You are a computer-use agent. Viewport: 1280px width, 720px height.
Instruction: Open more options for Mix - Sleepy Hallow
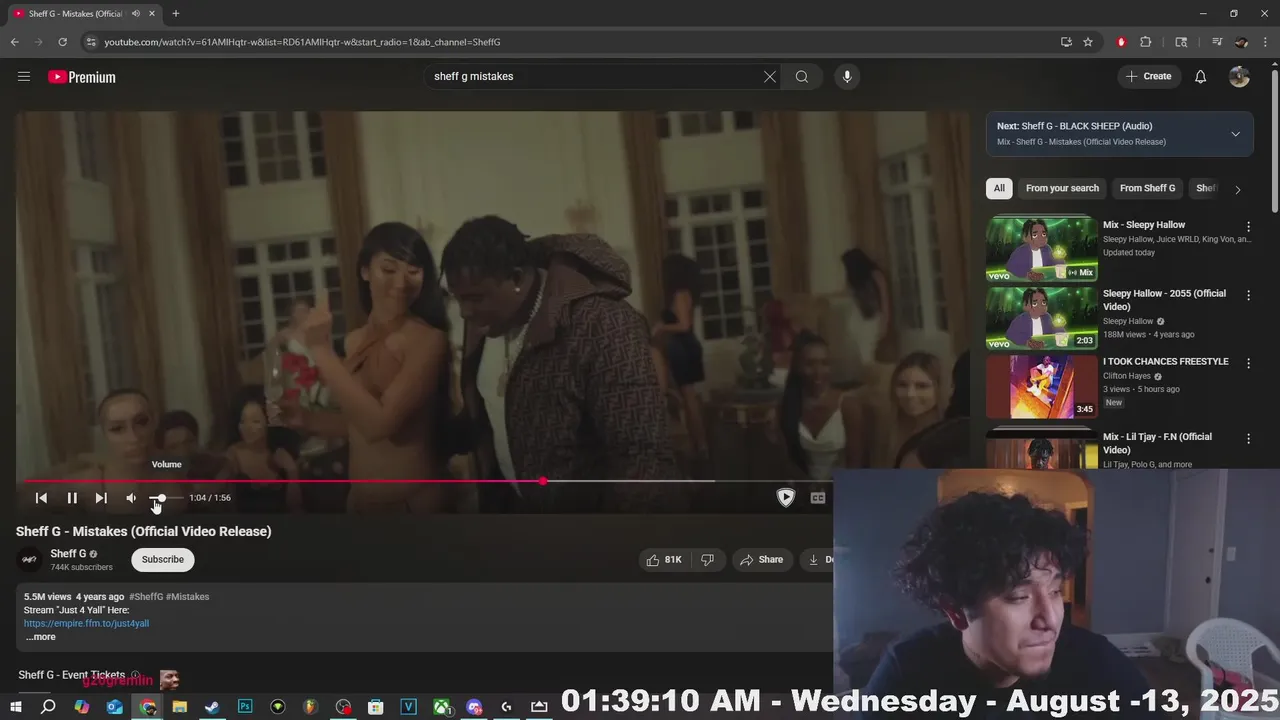(x=1248, y=227)
